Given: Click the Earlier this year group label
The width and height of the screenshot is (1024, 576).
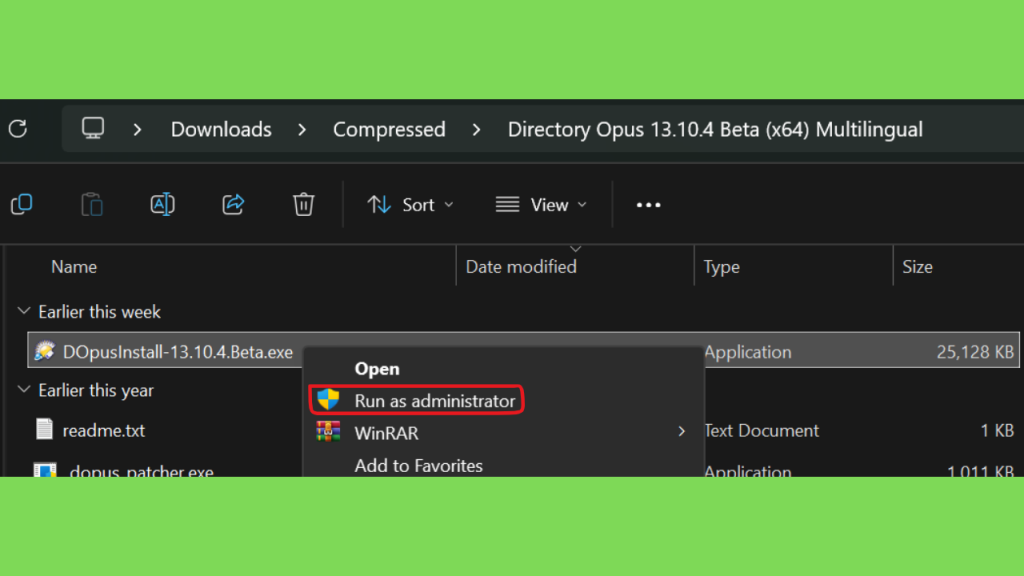Looking at the screenshot, I should [x=96, y=391].
